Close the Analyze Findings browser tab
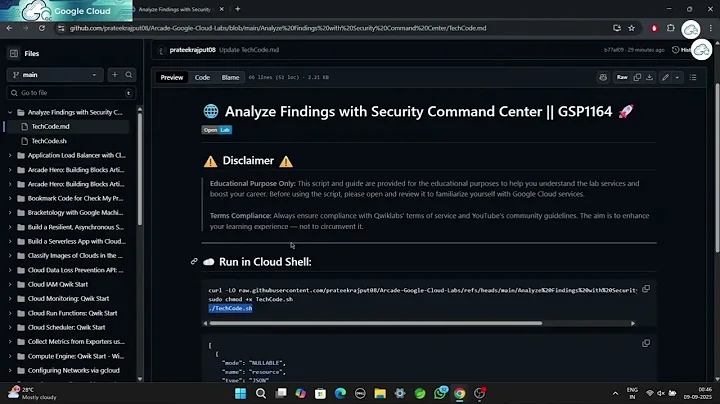 click(222, 9)
